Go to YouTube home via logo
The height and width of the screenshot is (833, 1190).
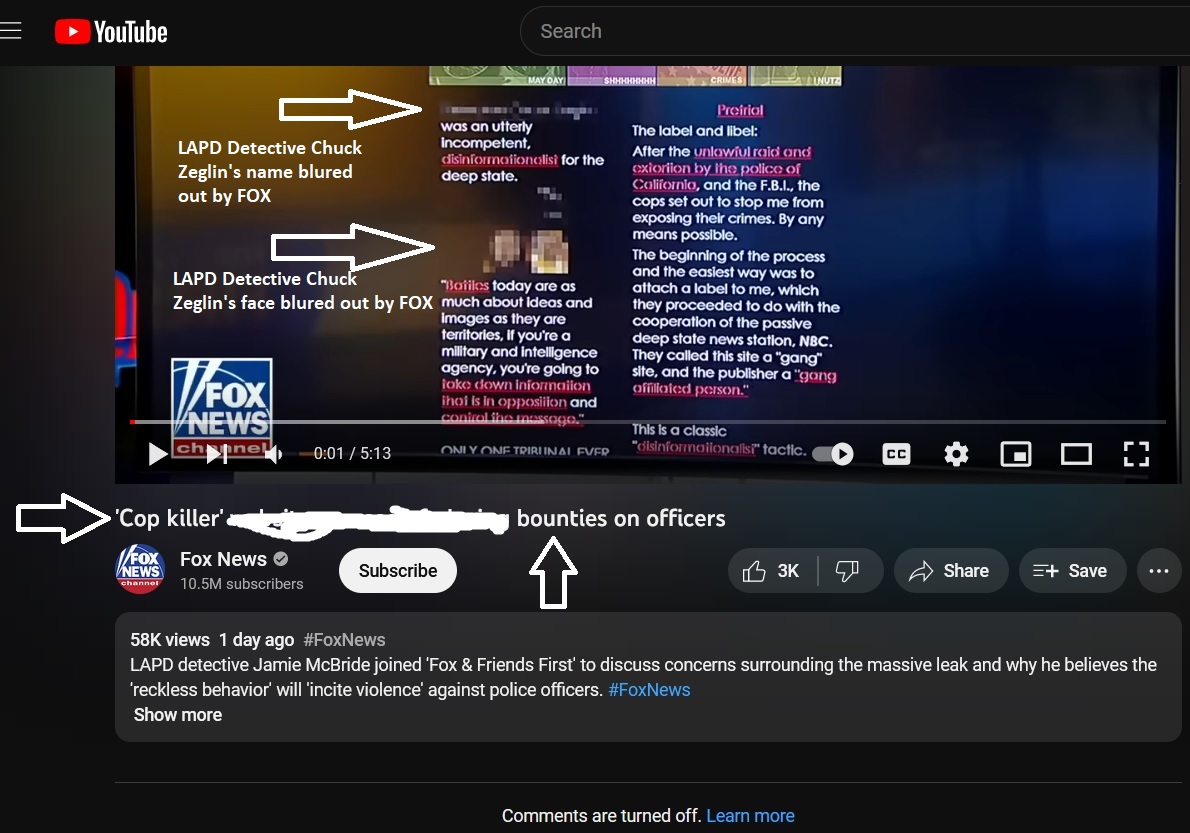coord(111,32)
